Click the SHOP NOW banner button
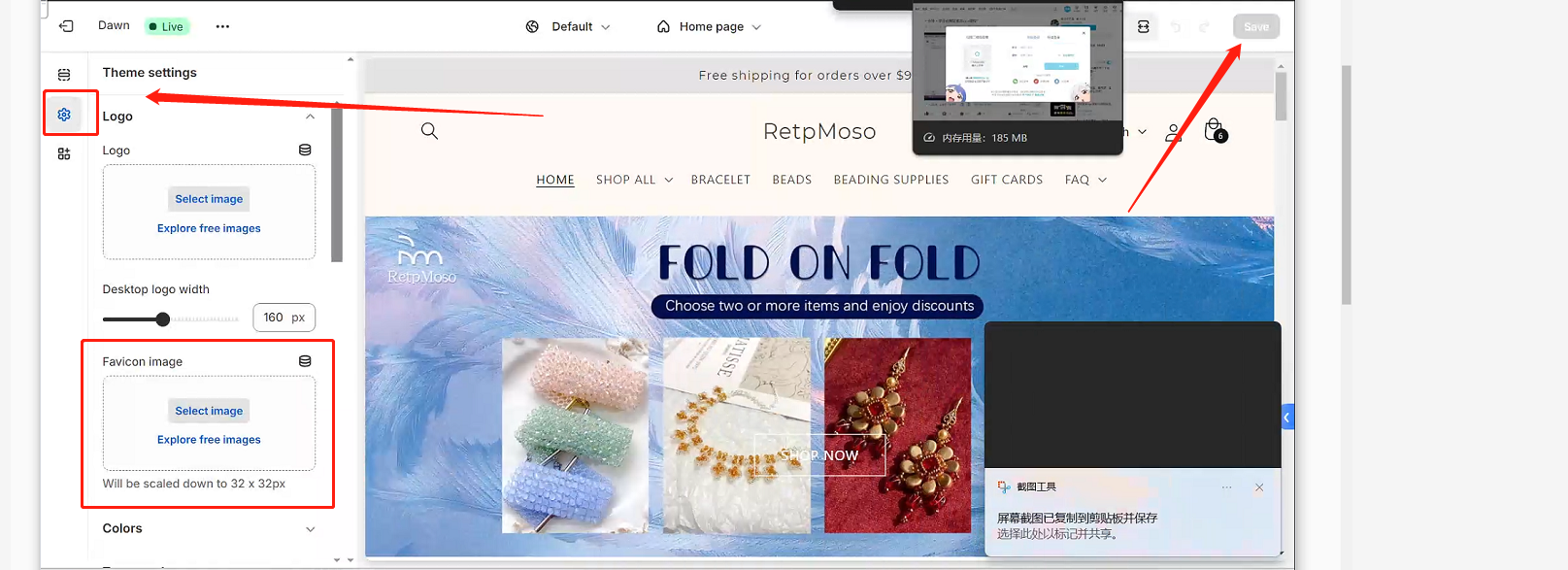This screenshot has width=1568, height=570. pyautogui.click(x=819, y=455)
